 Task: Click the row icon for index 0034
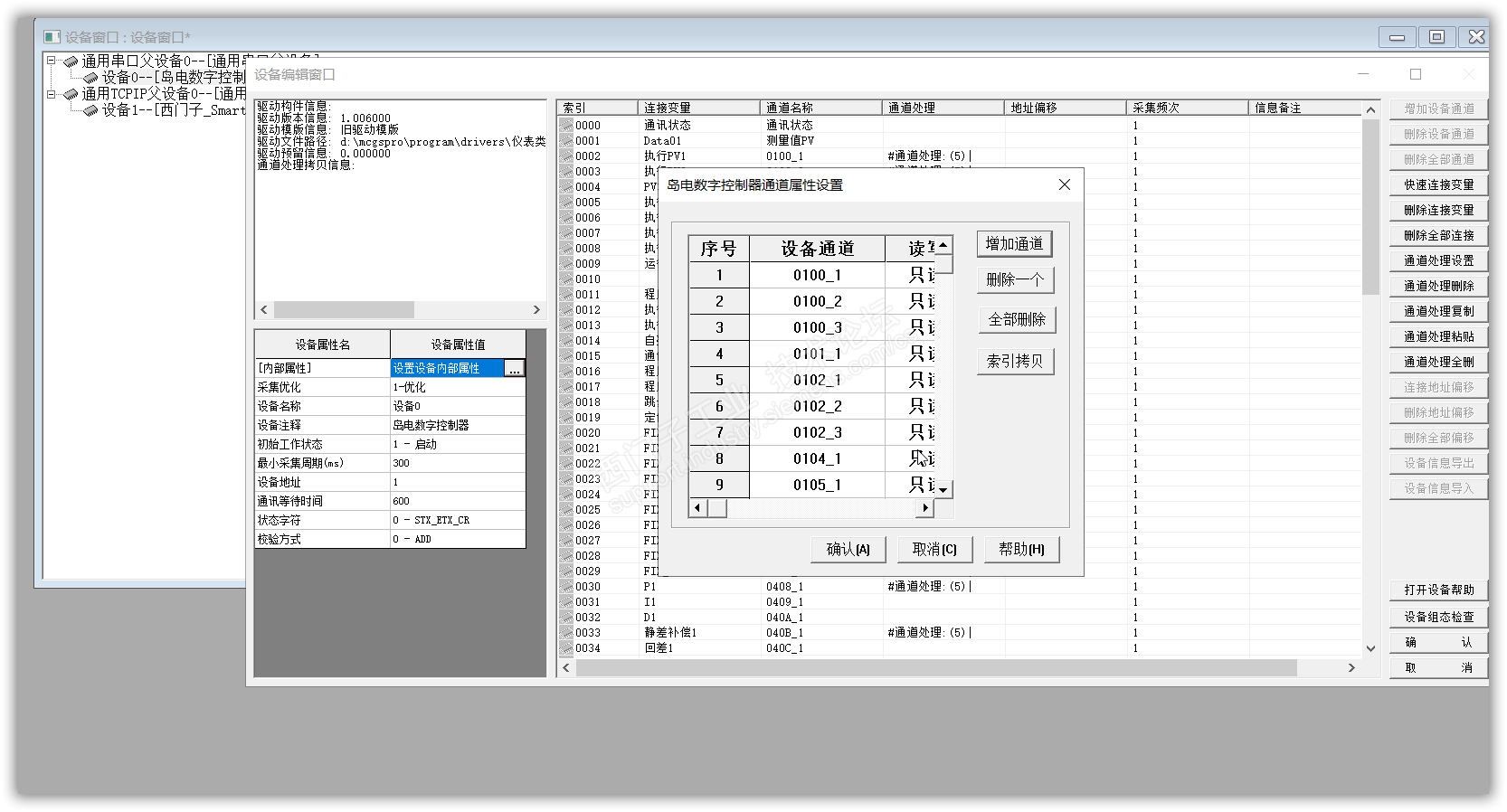tap(566, 647)
